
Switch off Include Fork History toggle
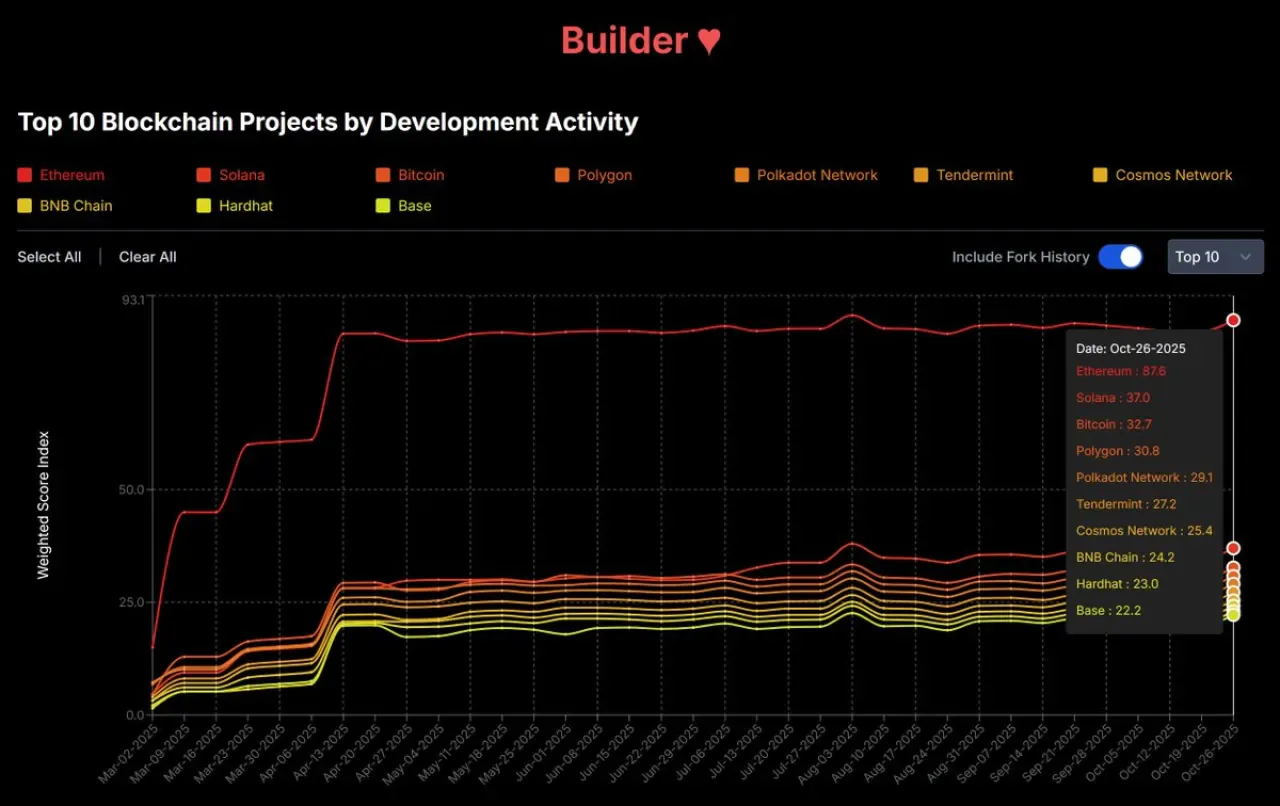(x=1120, y=257)
